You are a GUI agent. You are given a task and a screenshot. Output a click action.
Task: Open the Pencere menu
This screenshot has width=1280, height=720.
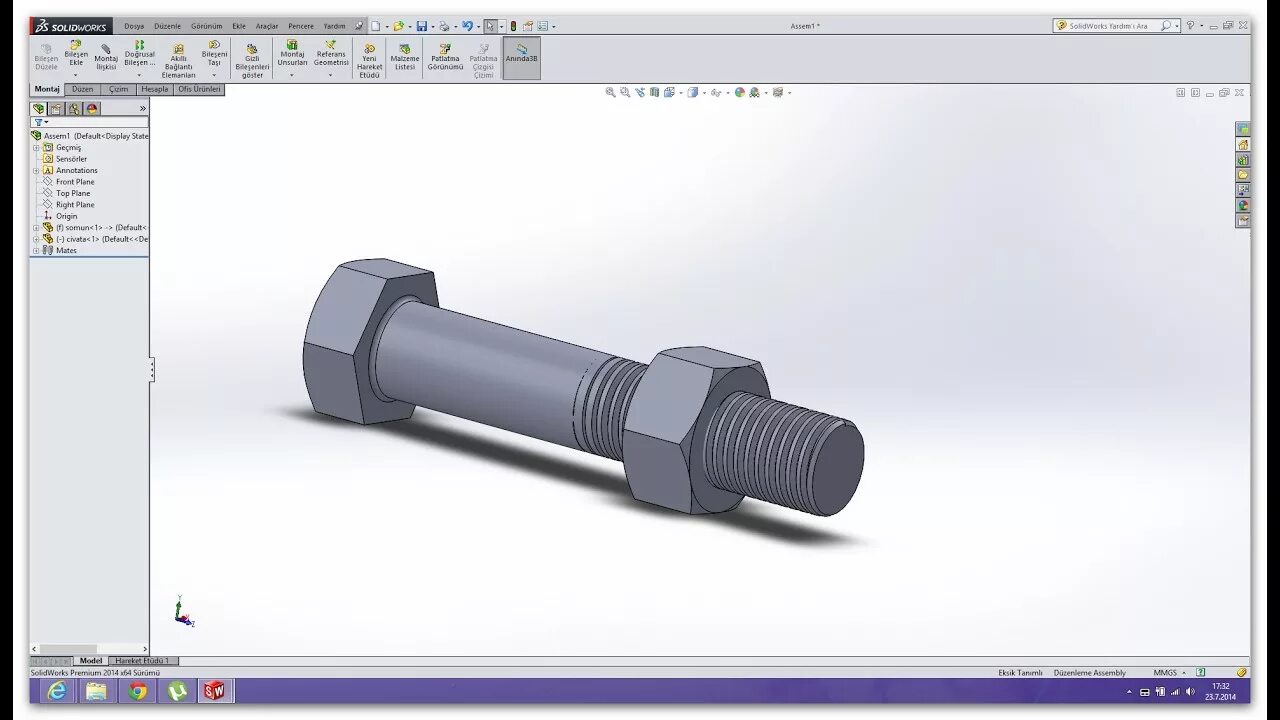301,26
